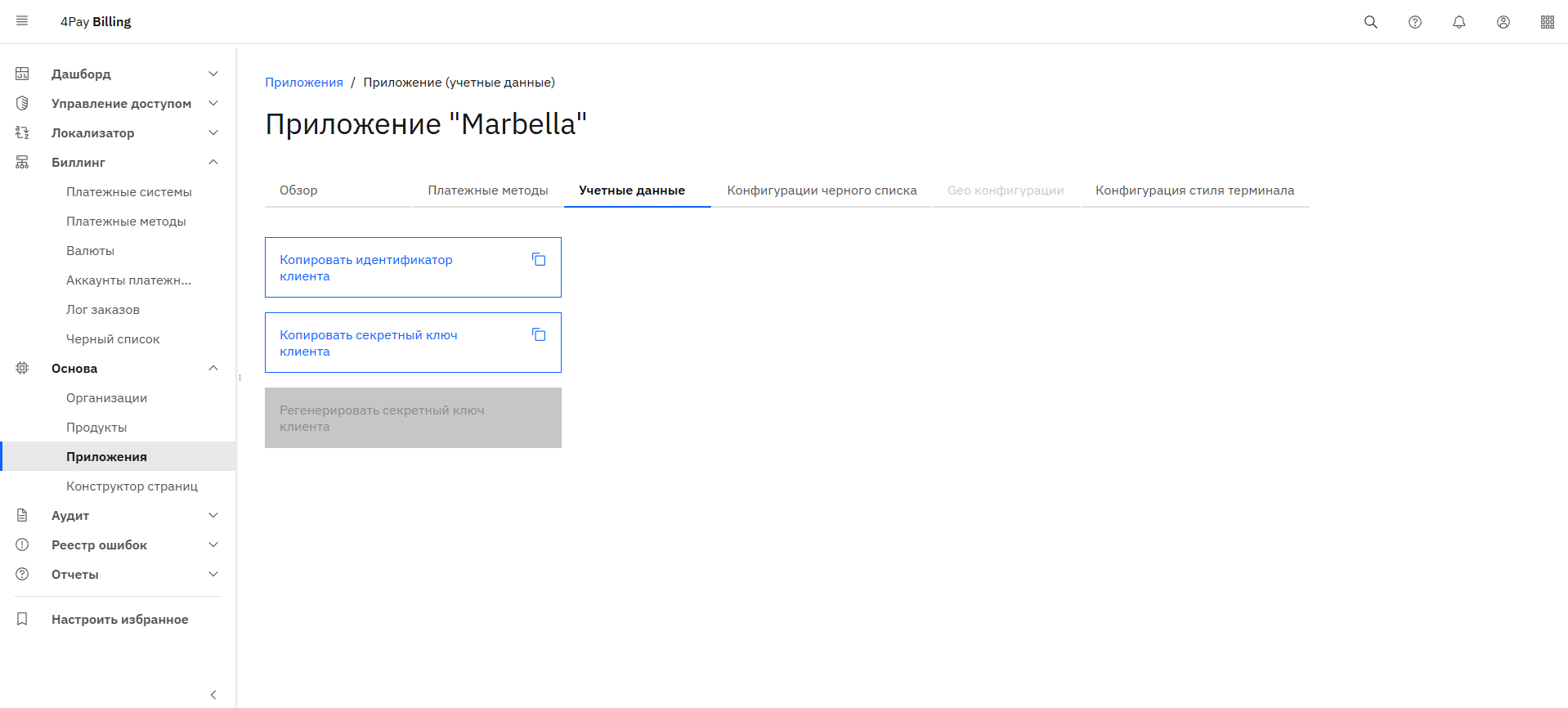Open Лог заказов in sidebar
The height and width of the screenshot is (708, 1568).
pyautogui.click(x=103, y=310)
